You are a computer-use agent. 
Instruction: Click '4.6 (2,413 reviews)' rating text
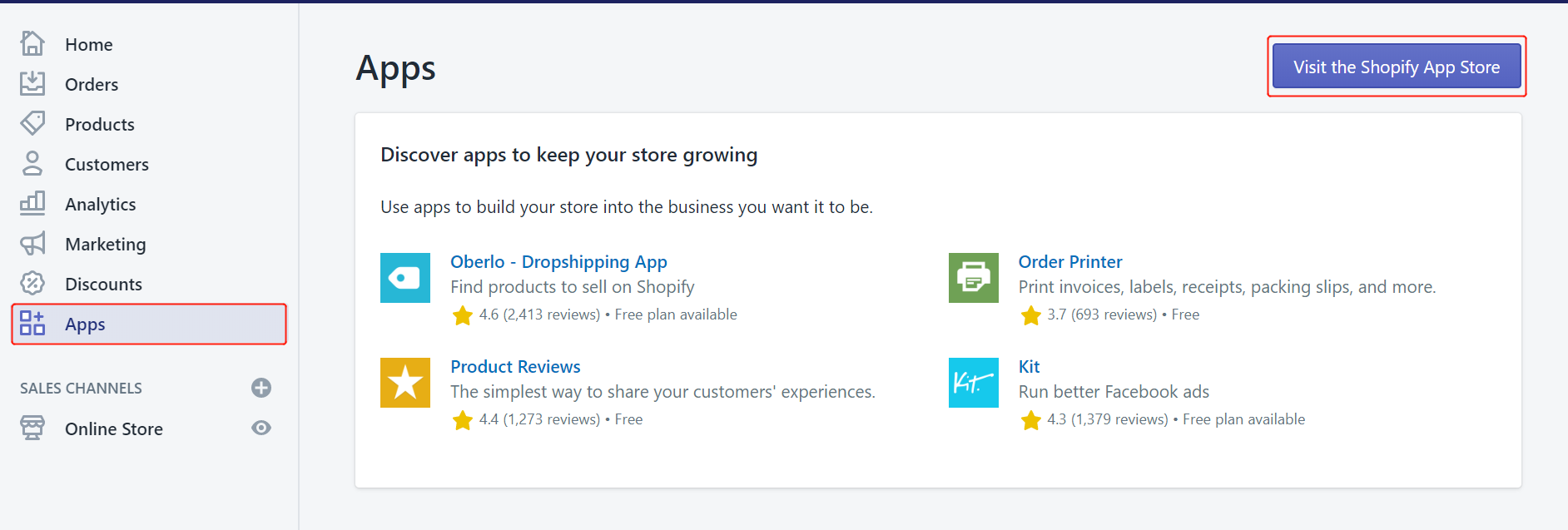point(539,315)
